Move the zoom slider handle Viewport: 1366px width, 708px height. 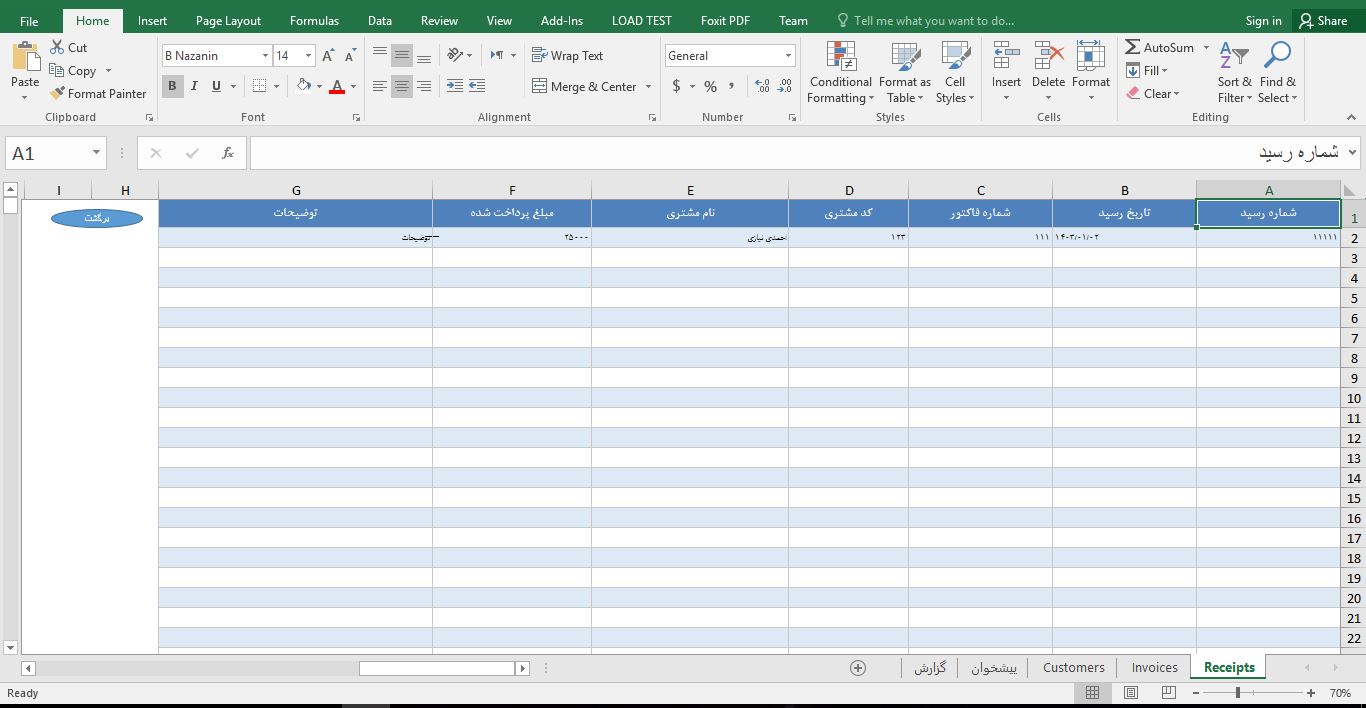pyautogui.click(x=1237, y=693)
